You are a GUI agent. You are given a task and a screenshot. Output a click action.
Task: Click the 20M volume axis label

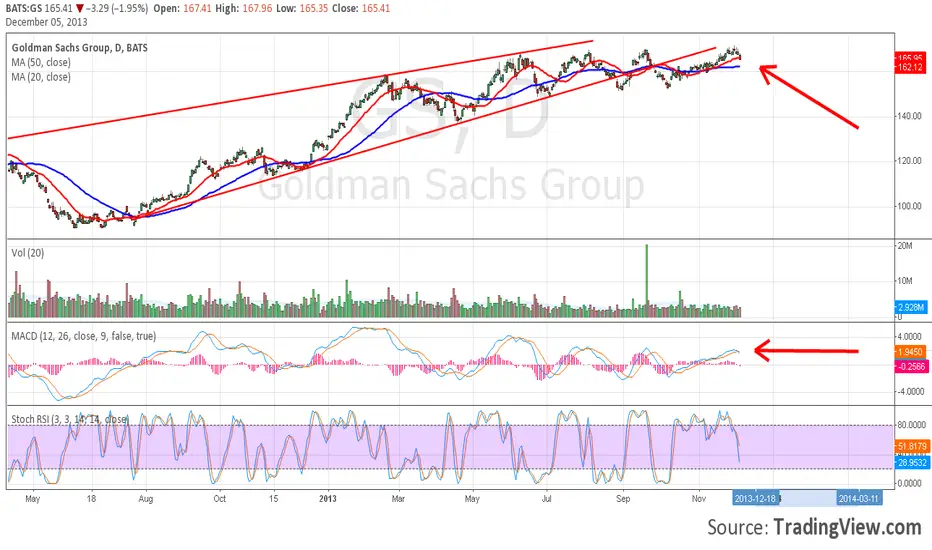coord(905,246)
